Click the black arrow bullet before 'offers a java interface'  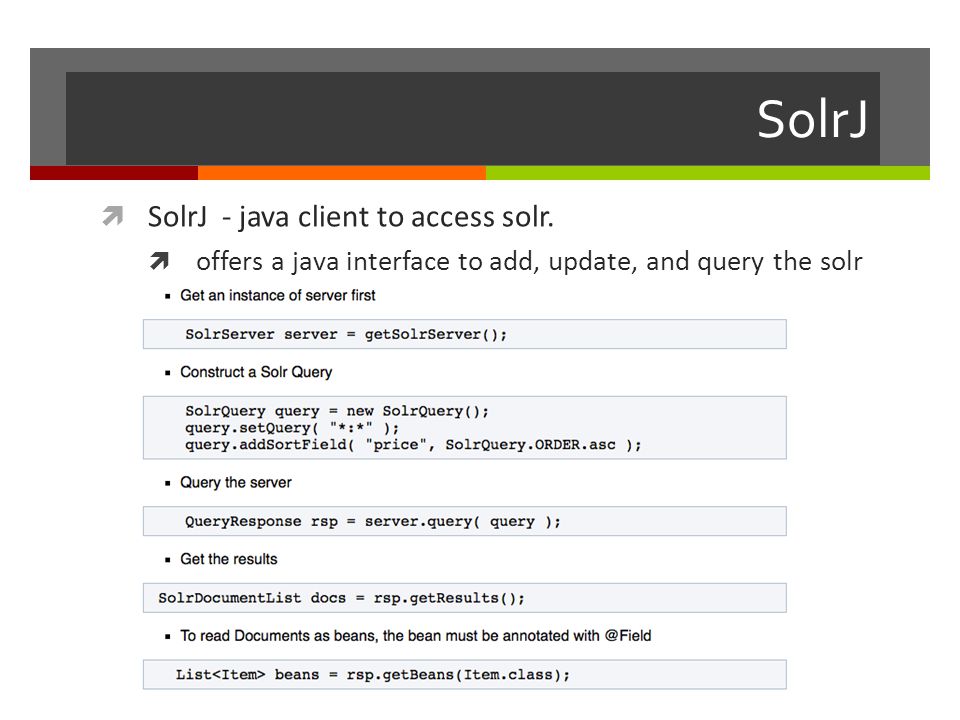[x=159, y=261]
